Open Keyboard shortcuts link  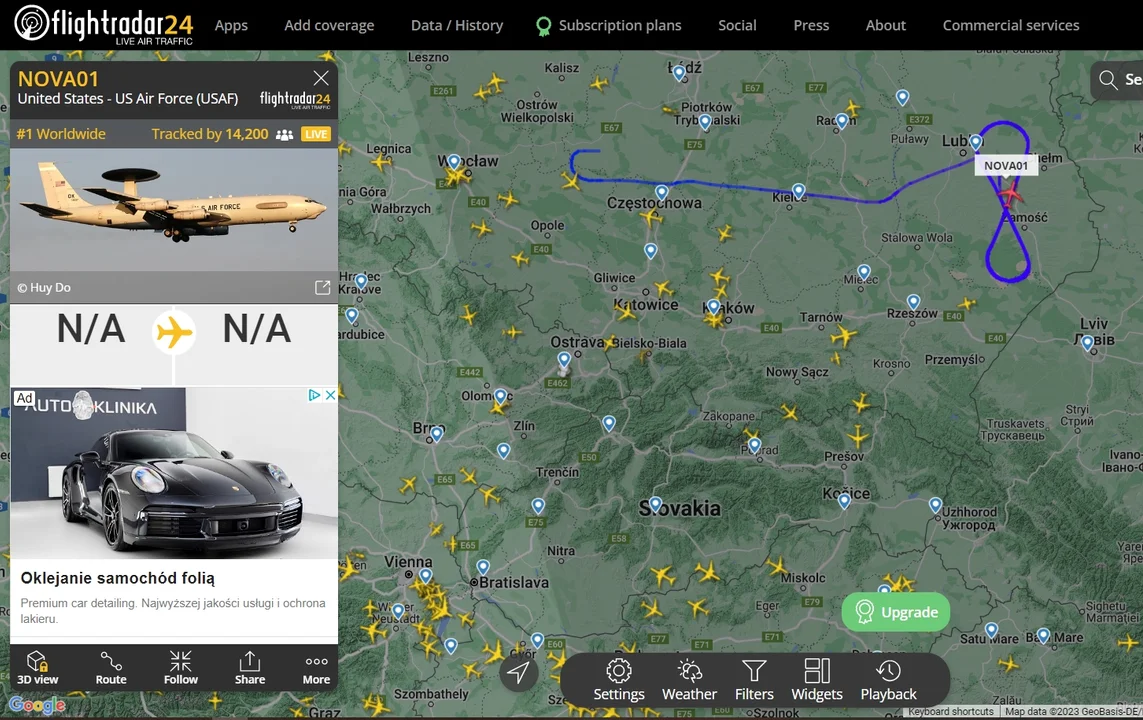[x=951, y=712]
